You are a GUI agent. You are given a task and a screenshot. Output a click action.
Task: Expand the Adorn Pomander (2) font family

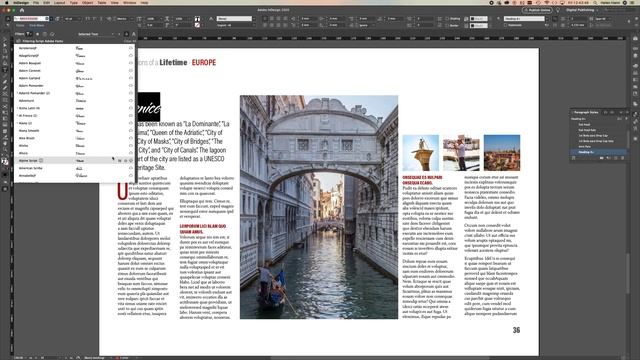(x=17, y=93)
